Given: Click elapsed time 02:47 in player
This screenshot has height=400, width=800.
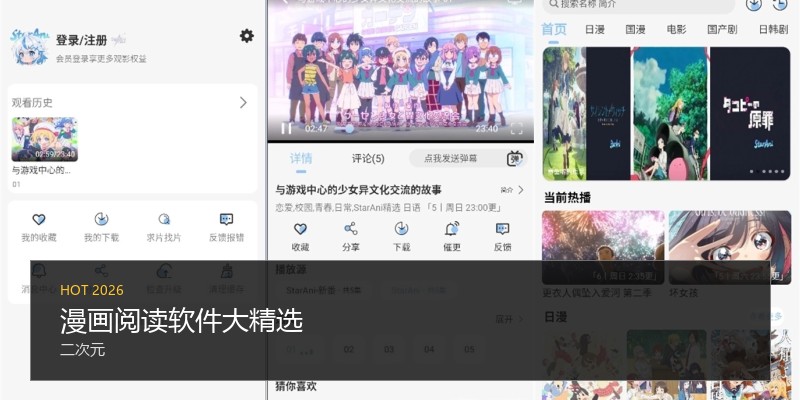Looking at the screenshot, I should coord(316,129).
